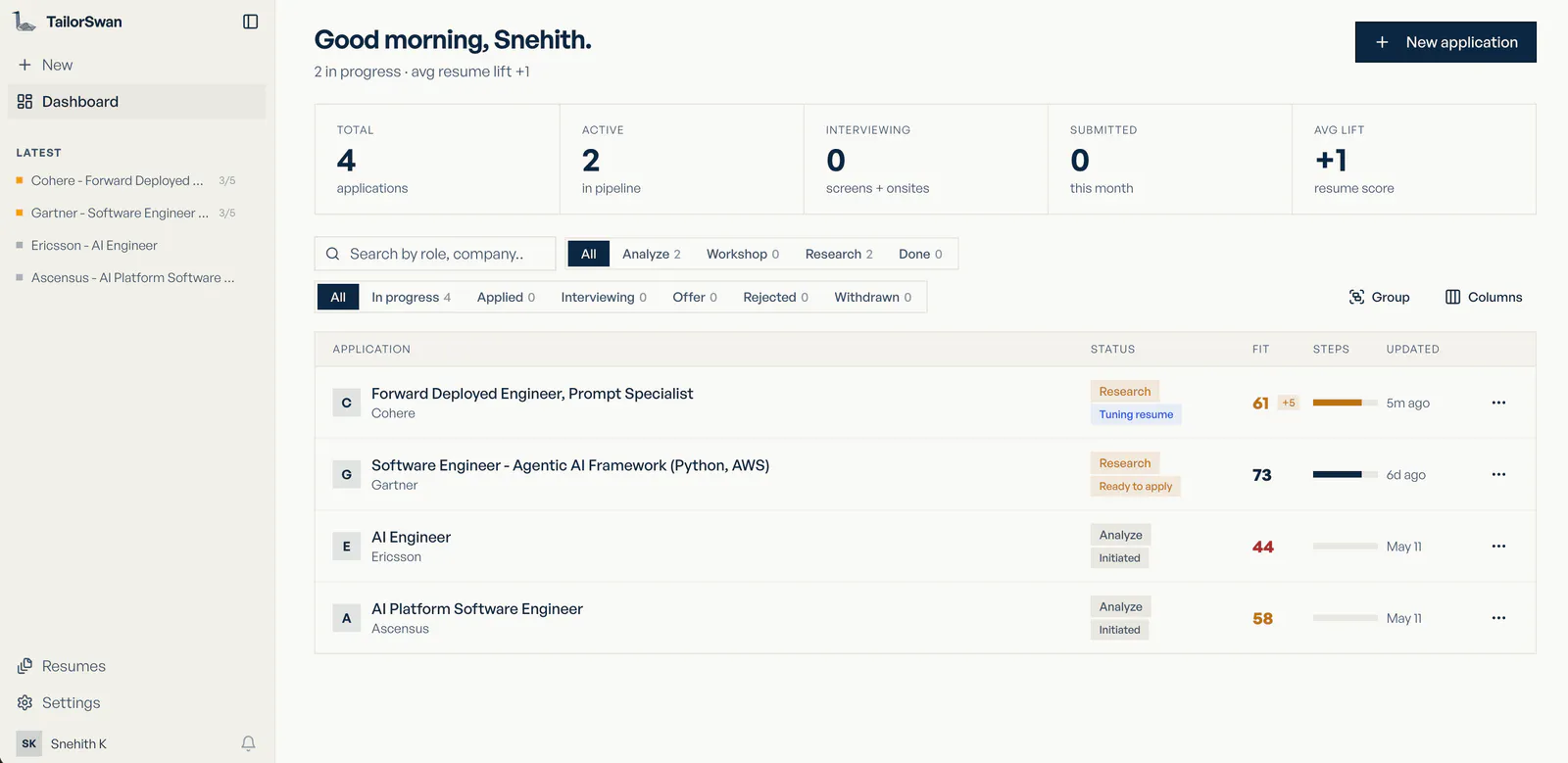Viewport: 1568px width, 763px height.
Task: Open more options for Ericsson application row
Action: click(1498, 547)
